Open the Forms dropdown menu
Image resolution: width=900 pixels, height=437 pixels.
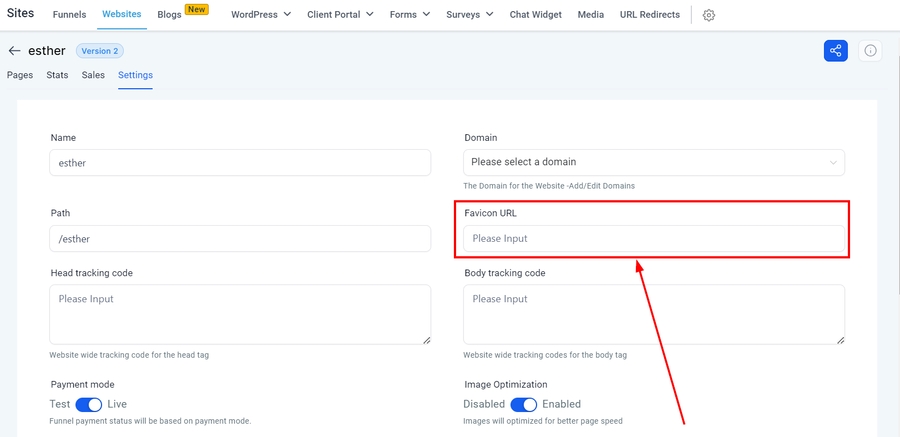411,15
